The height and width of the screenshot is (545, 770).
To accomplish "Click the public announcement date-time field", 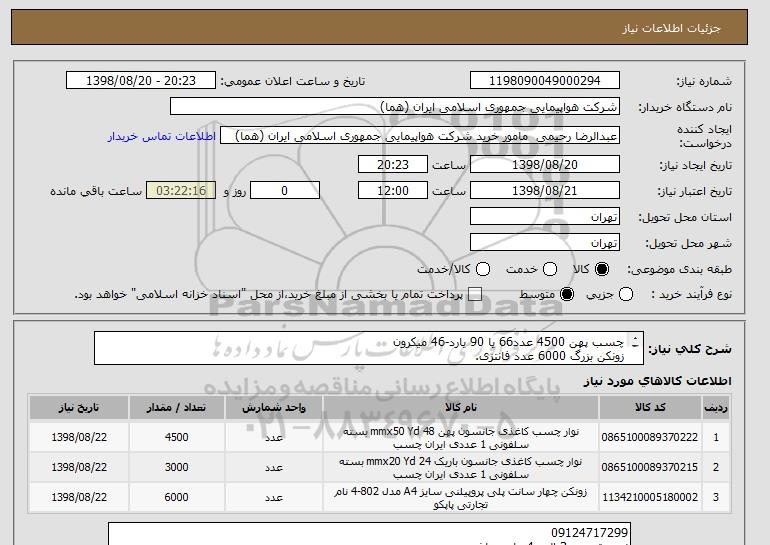I will [141, 81].
